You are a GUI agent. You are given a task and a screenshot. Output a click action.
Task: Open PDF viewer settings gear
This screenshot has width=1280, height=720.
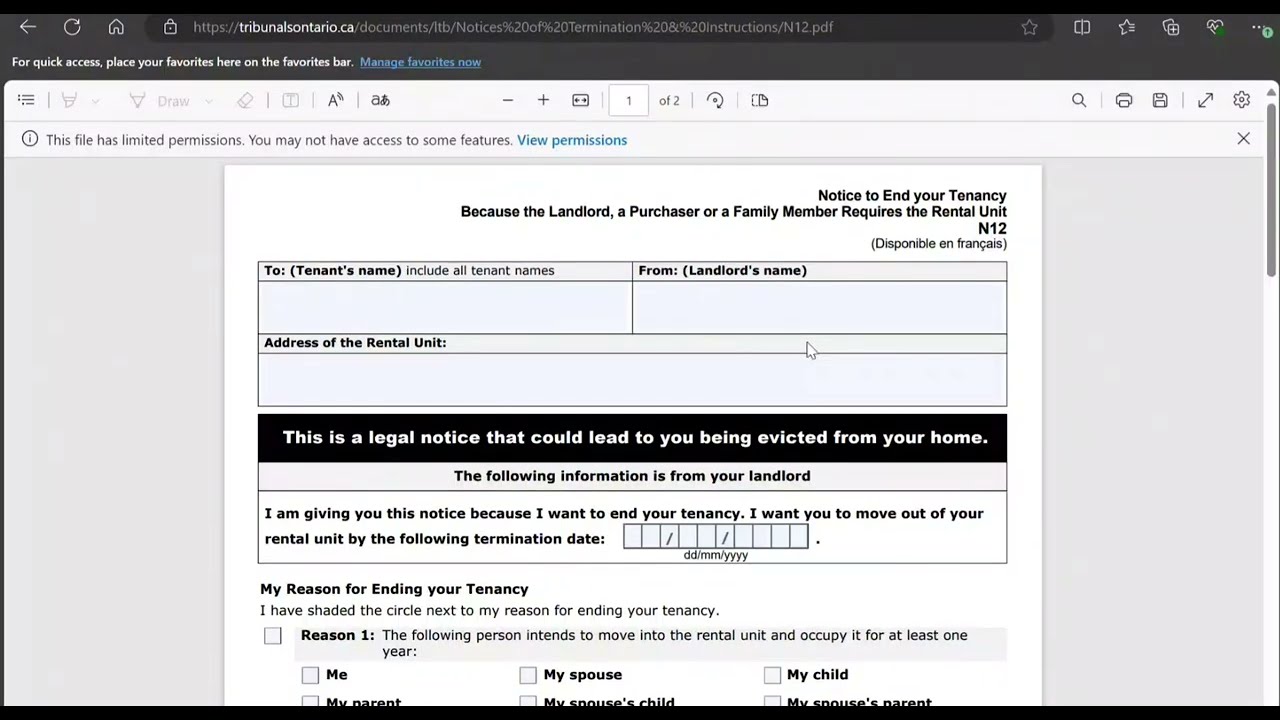1241,100
